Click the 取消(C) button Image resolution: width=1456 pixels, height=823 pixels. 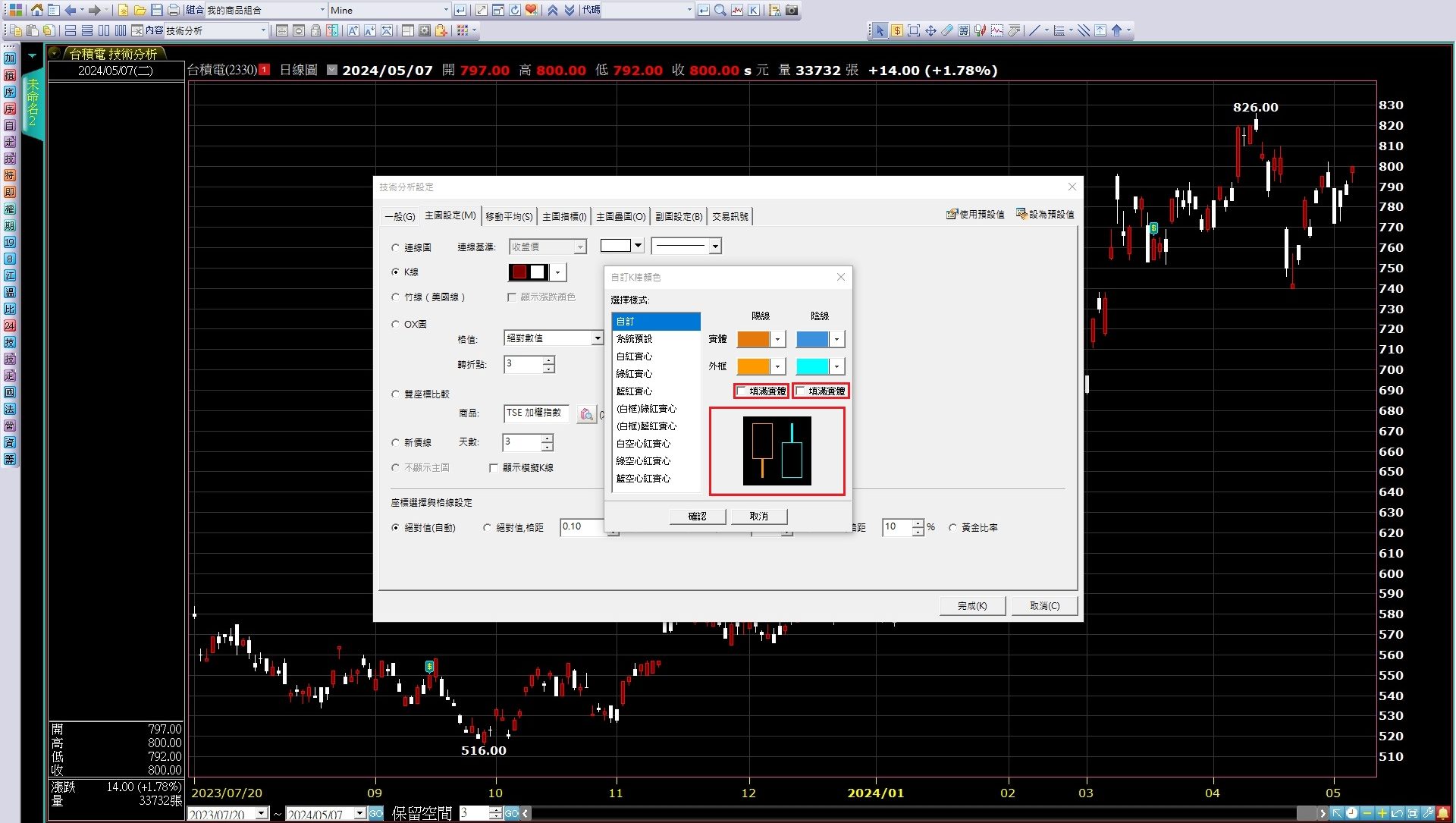pyautogui.click(x=1044, y=605)
